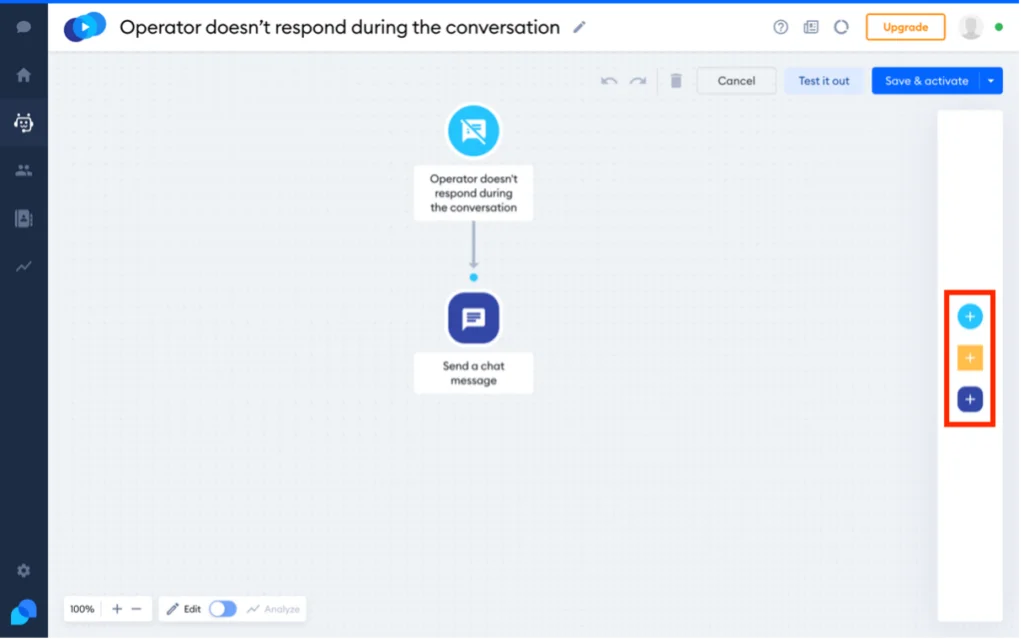Go to the home dashboard icon
The height and width of the screenshot is (643, 1024).
[24, 75]
